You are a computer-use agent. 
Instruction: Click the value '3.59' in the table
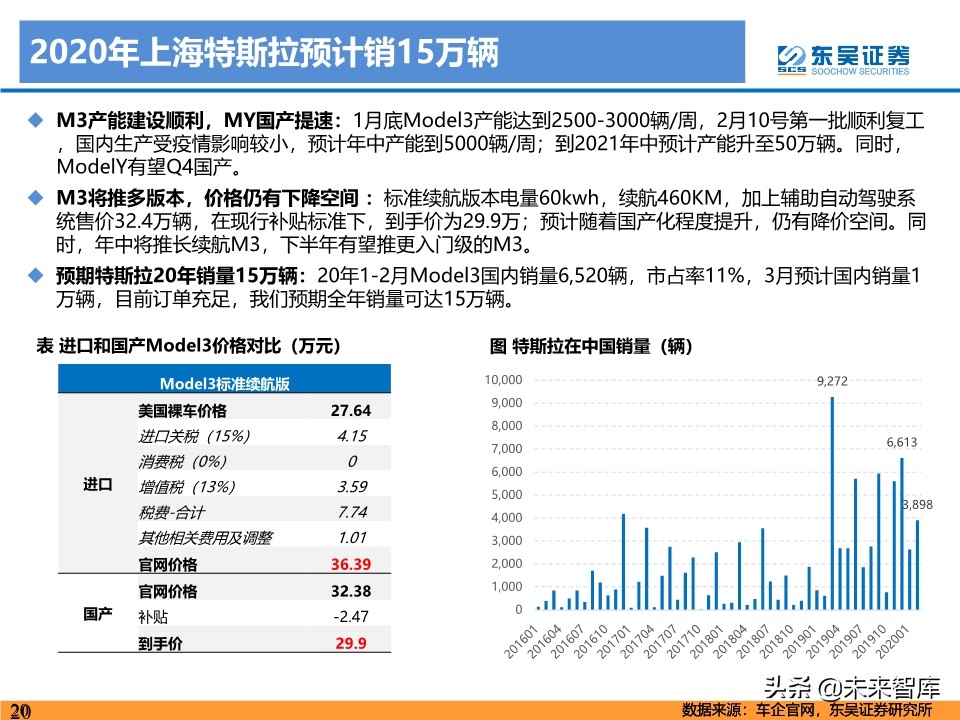click(x=352, y=487)
